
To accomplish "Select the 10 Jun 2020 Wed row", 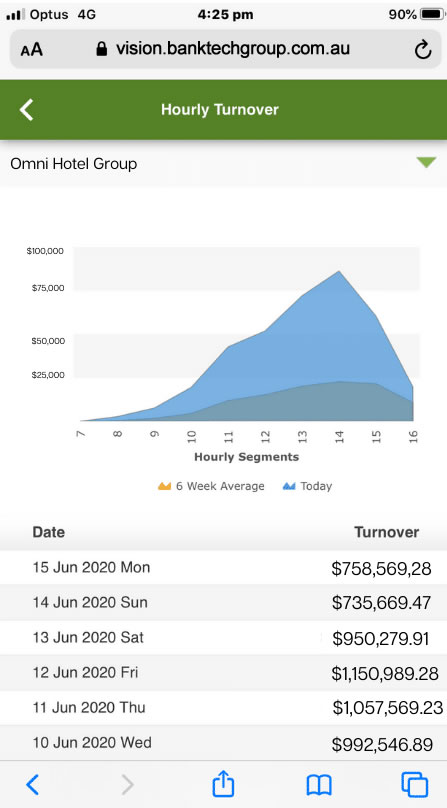I will tap(223, 743).
